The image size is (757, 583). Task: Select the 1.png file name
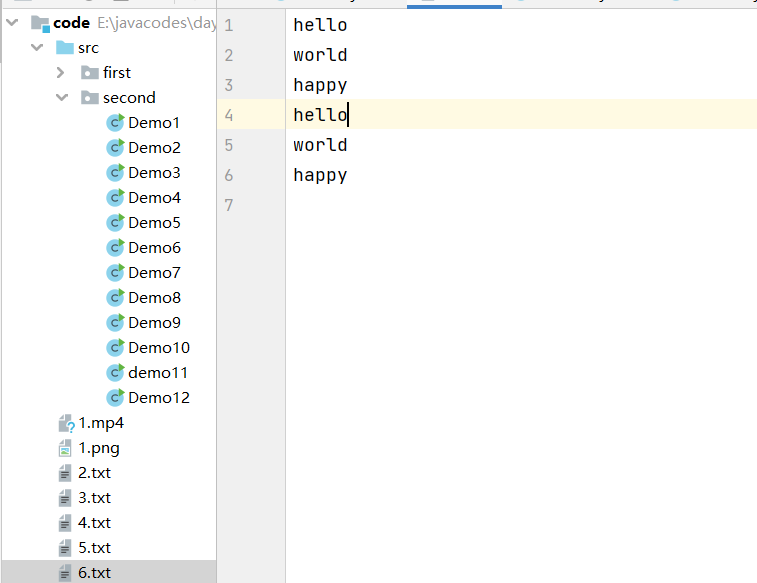click(x=98, y=448)
